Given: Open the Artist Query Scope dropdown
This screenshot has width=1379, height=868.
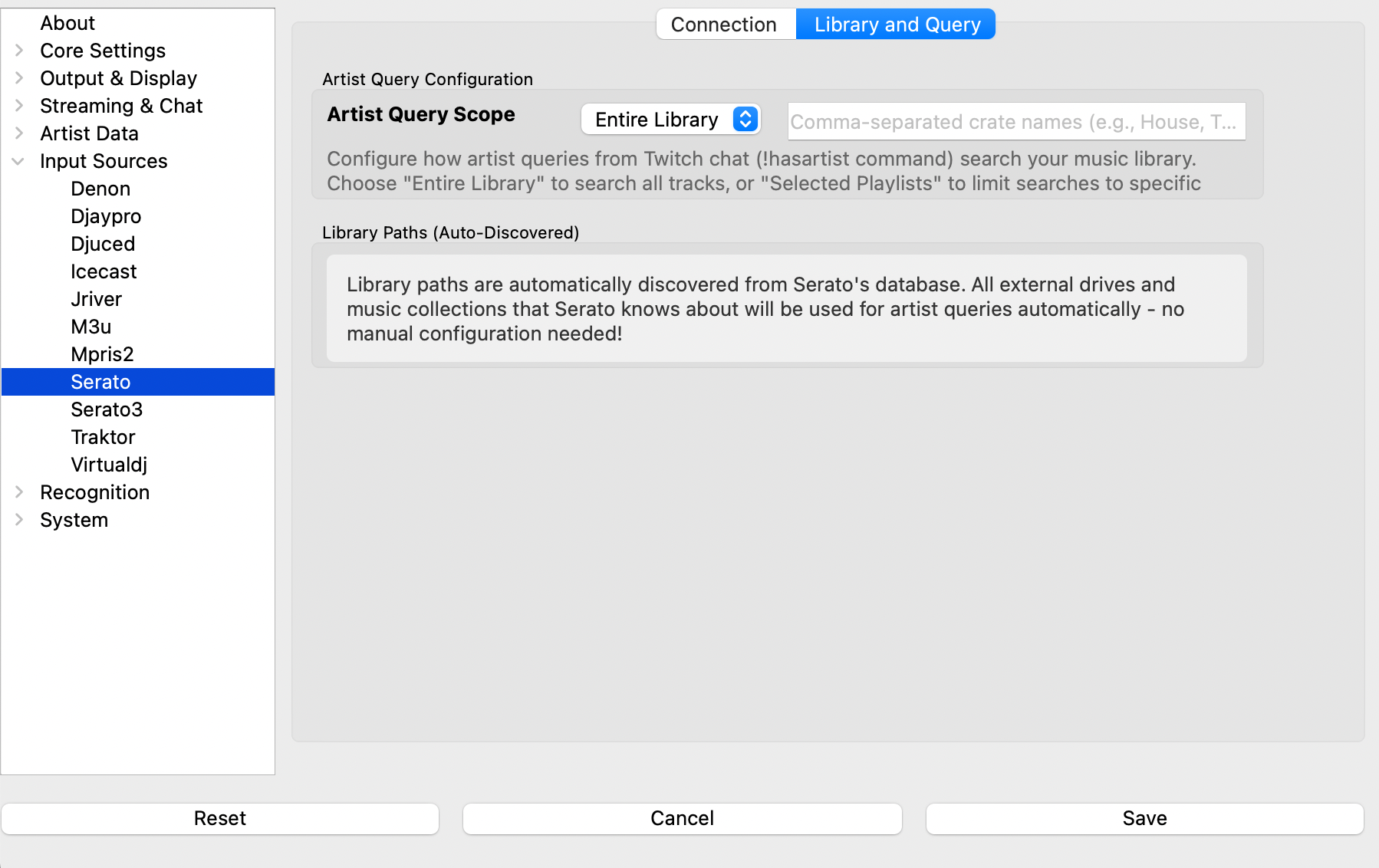Looking at the screenshot, I should 670,120.
